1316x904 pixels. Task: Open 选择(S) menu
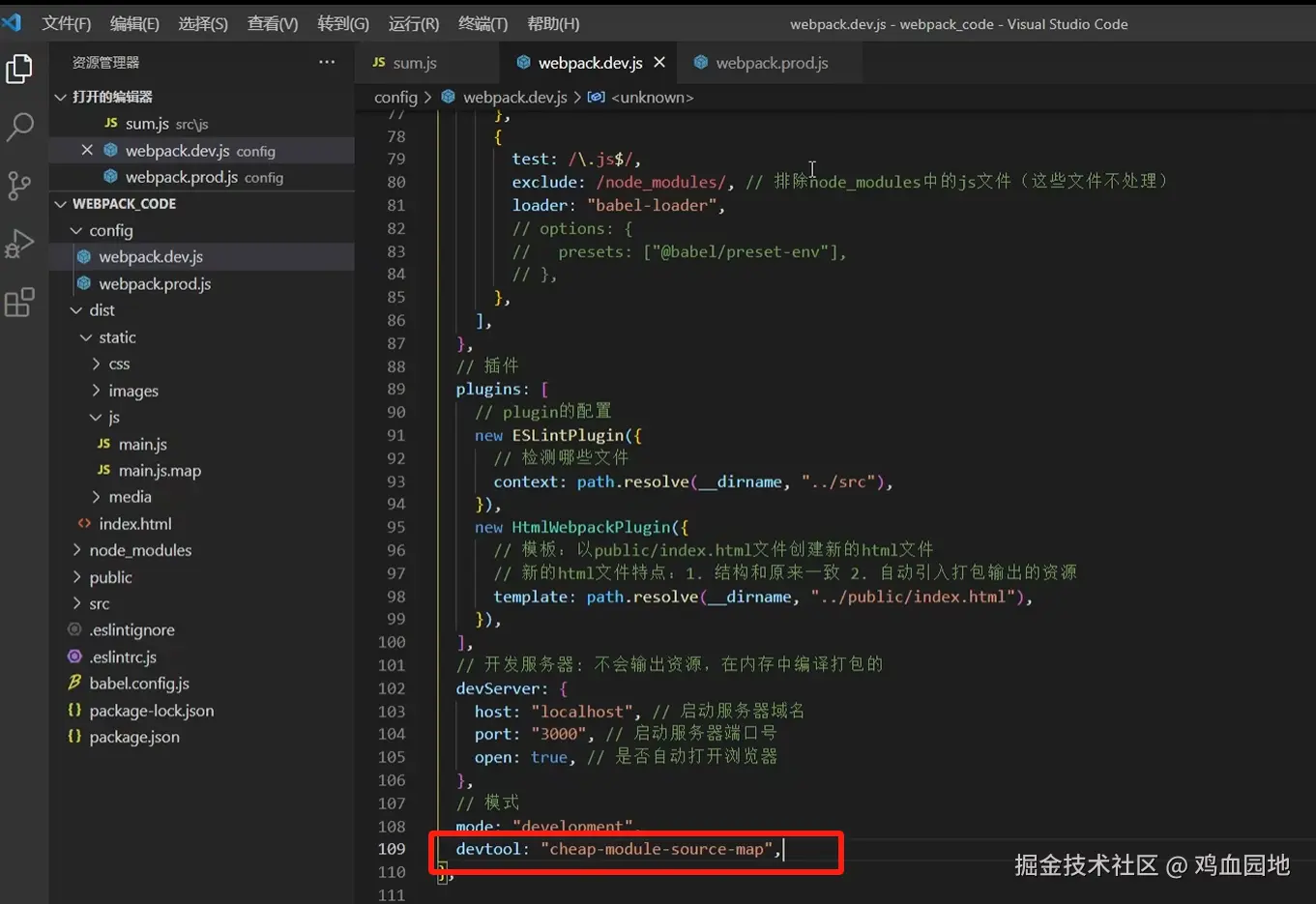coord(203,23)
